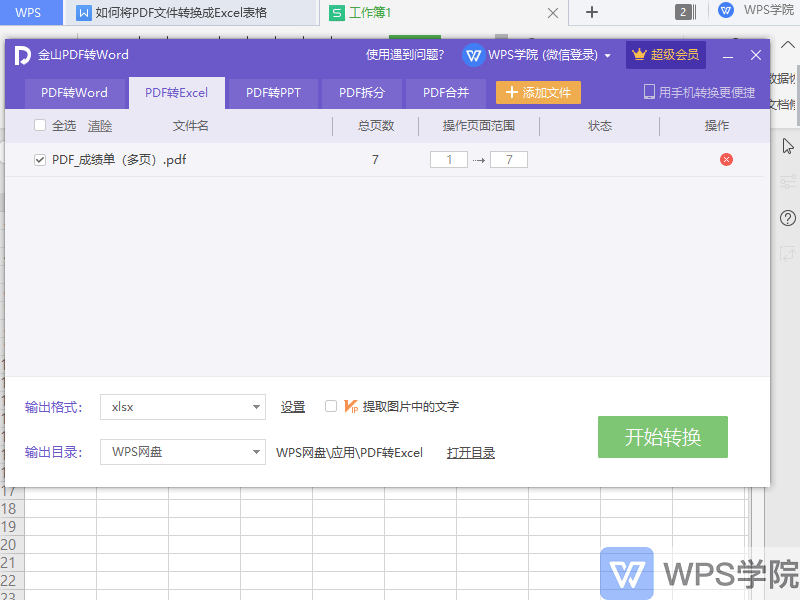Viewport: 800px width, 600px height.
Task: Click the 用手机转换更便捷 link
Action: [707, 93]
